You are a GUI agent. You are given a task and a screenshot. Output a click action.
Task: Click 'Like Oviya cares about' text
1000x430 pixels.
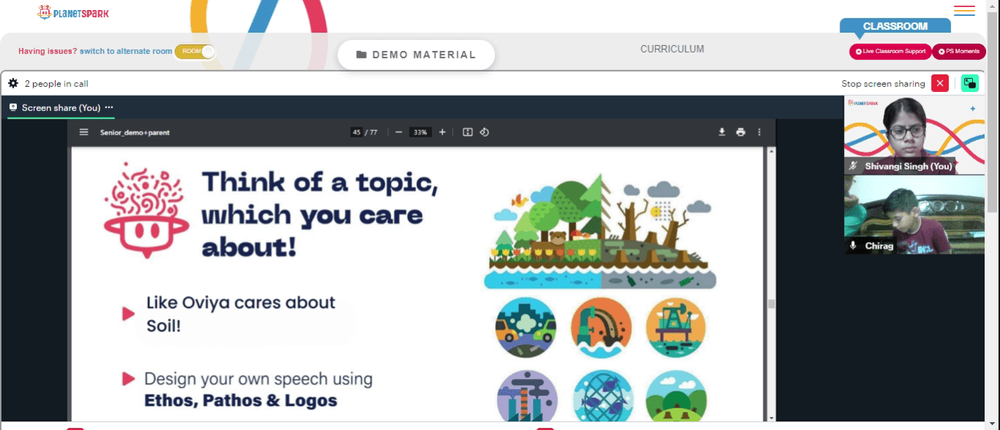241,302
